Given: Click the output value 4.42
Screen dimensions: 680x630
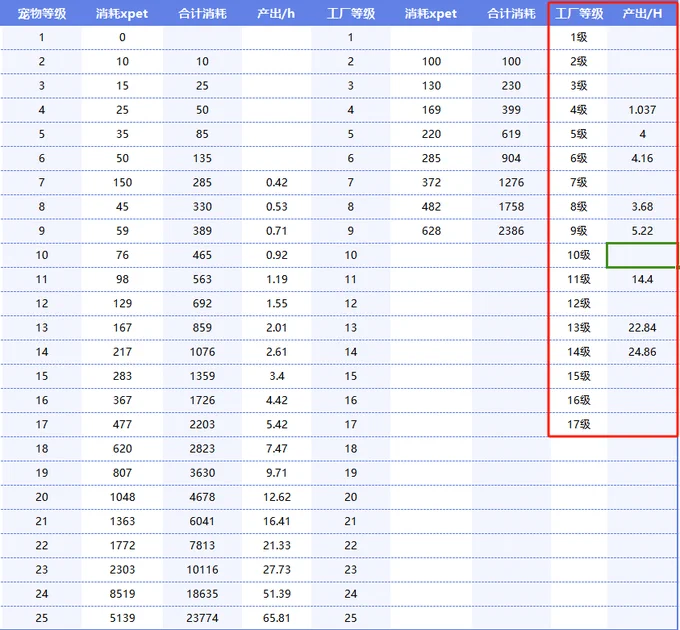Looking at the screenshot, I should coord(277,400).
